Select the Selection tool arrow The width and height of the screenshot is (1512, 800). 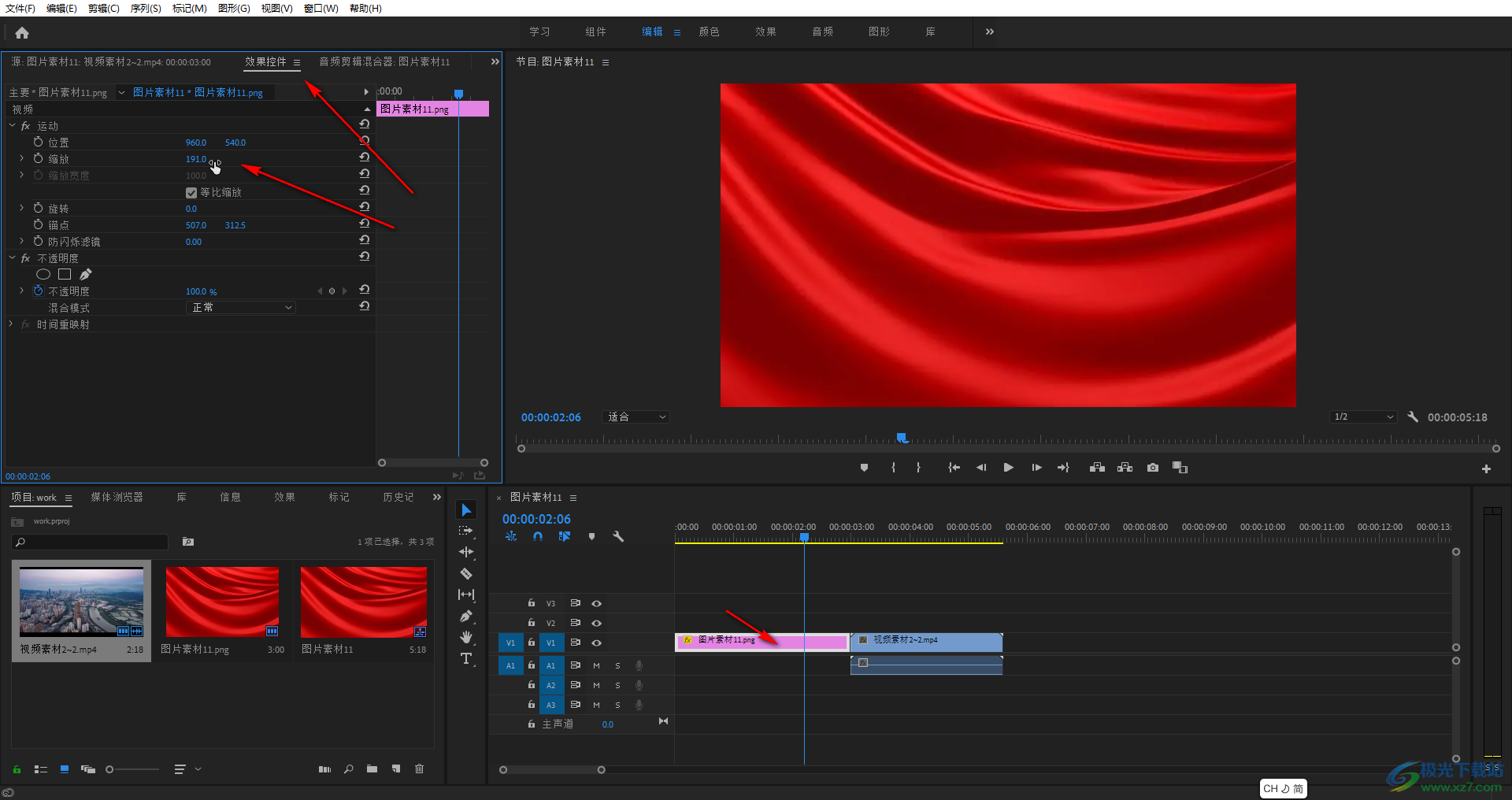point(466,510)
